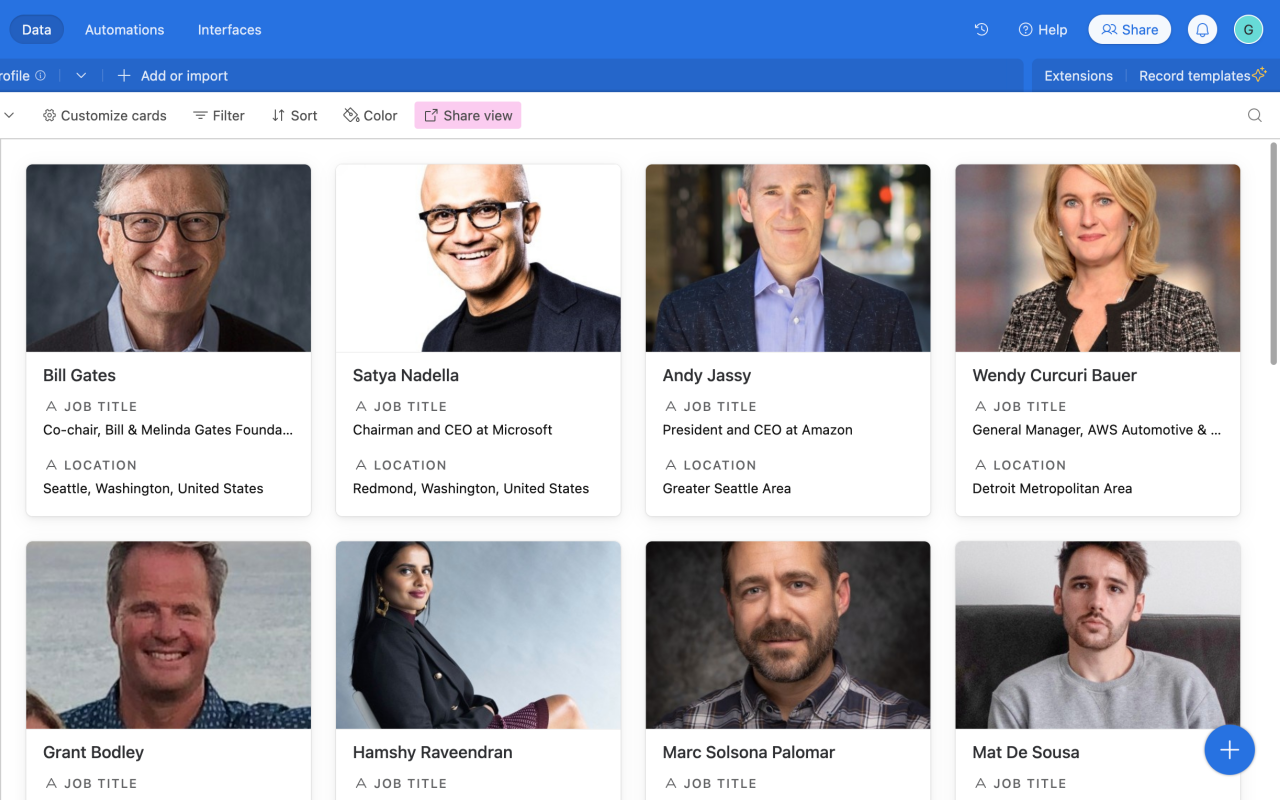Screen dimensions: 1280x800
Task: Click the Customize cards label
Action: pos(114,116)
